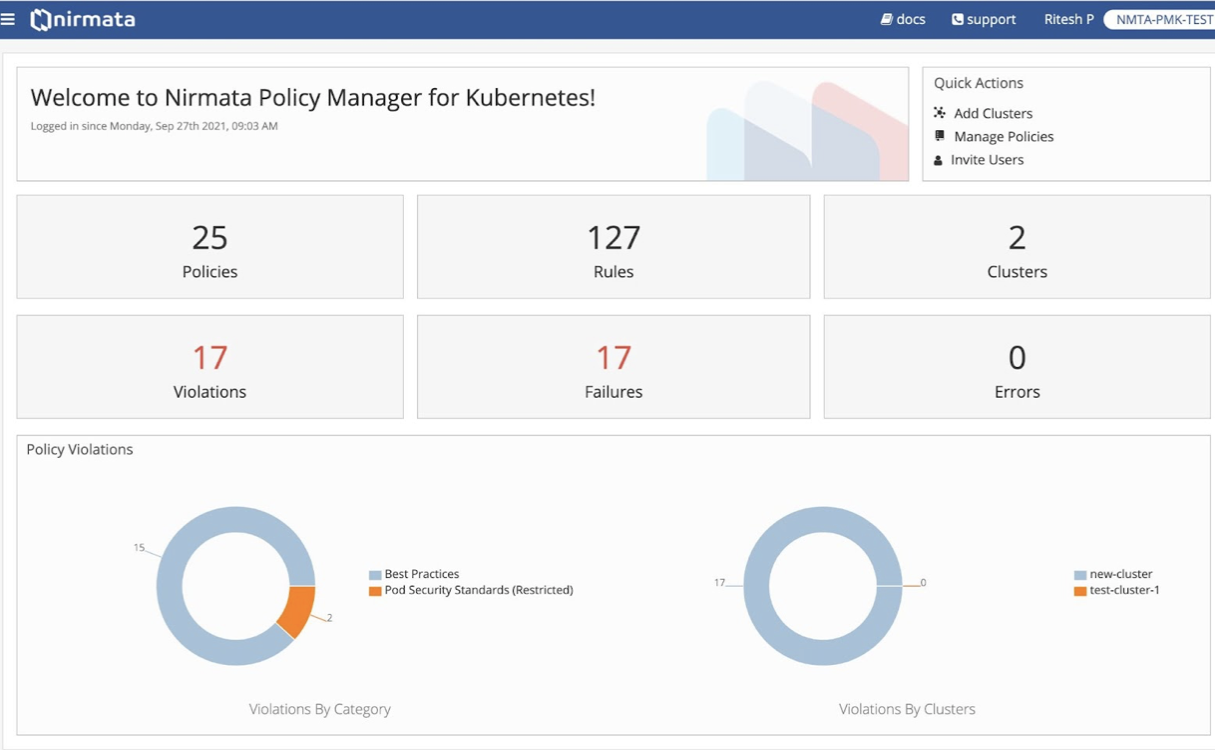The height and width of the screenshot is (750, 1215).
Task: Open the 2 Clusters card
Action: coord(1017,247)
